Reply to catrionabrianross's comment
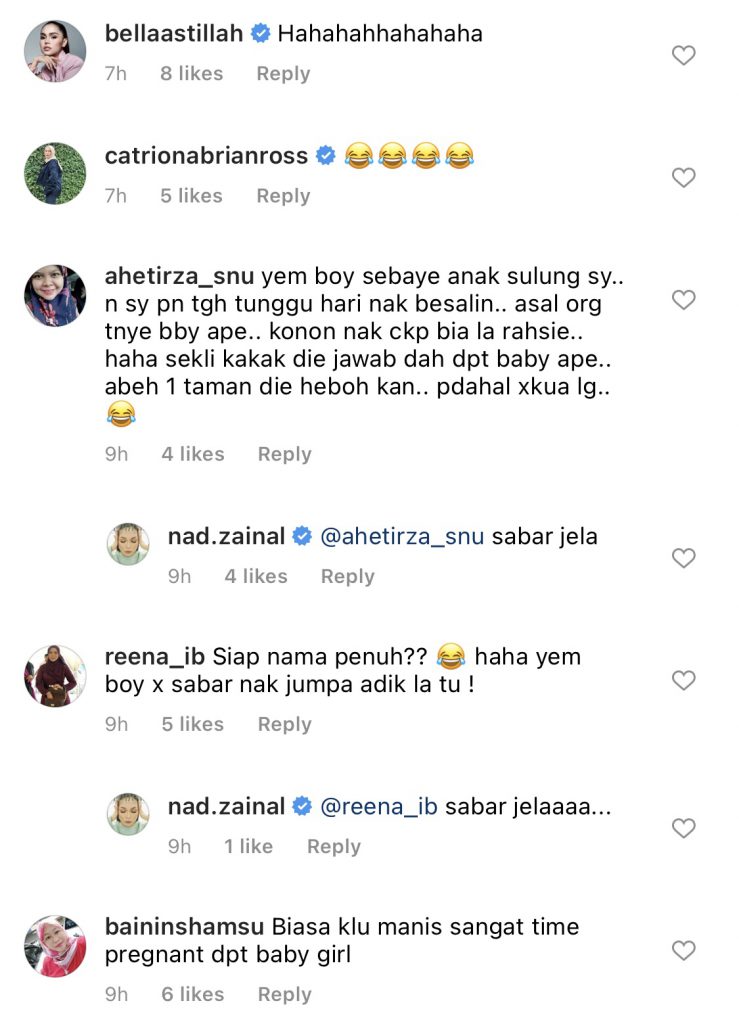Viewport: 739px width, 1024px height. 283,196
